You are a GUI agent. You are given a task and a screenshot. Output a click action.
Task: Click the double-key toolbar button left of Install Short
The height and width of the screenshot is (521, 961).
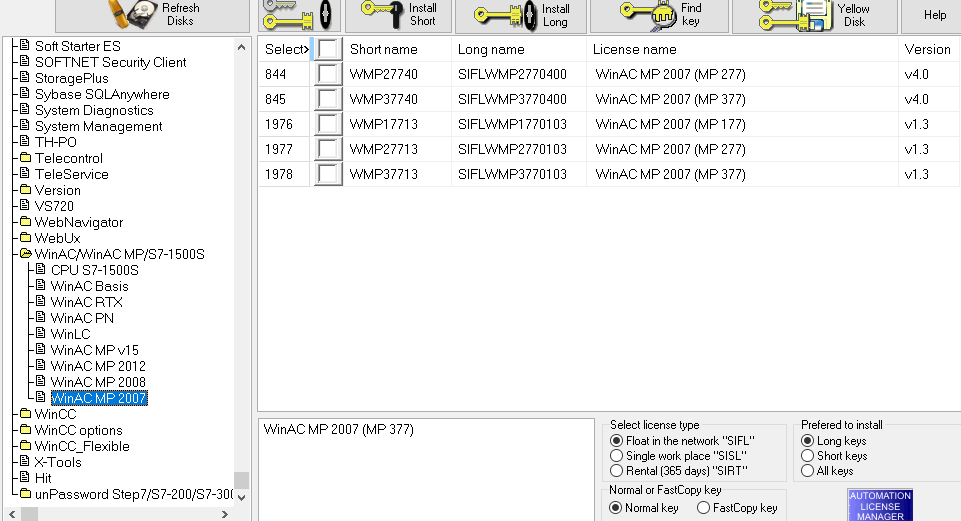click(x=298, y=15)
